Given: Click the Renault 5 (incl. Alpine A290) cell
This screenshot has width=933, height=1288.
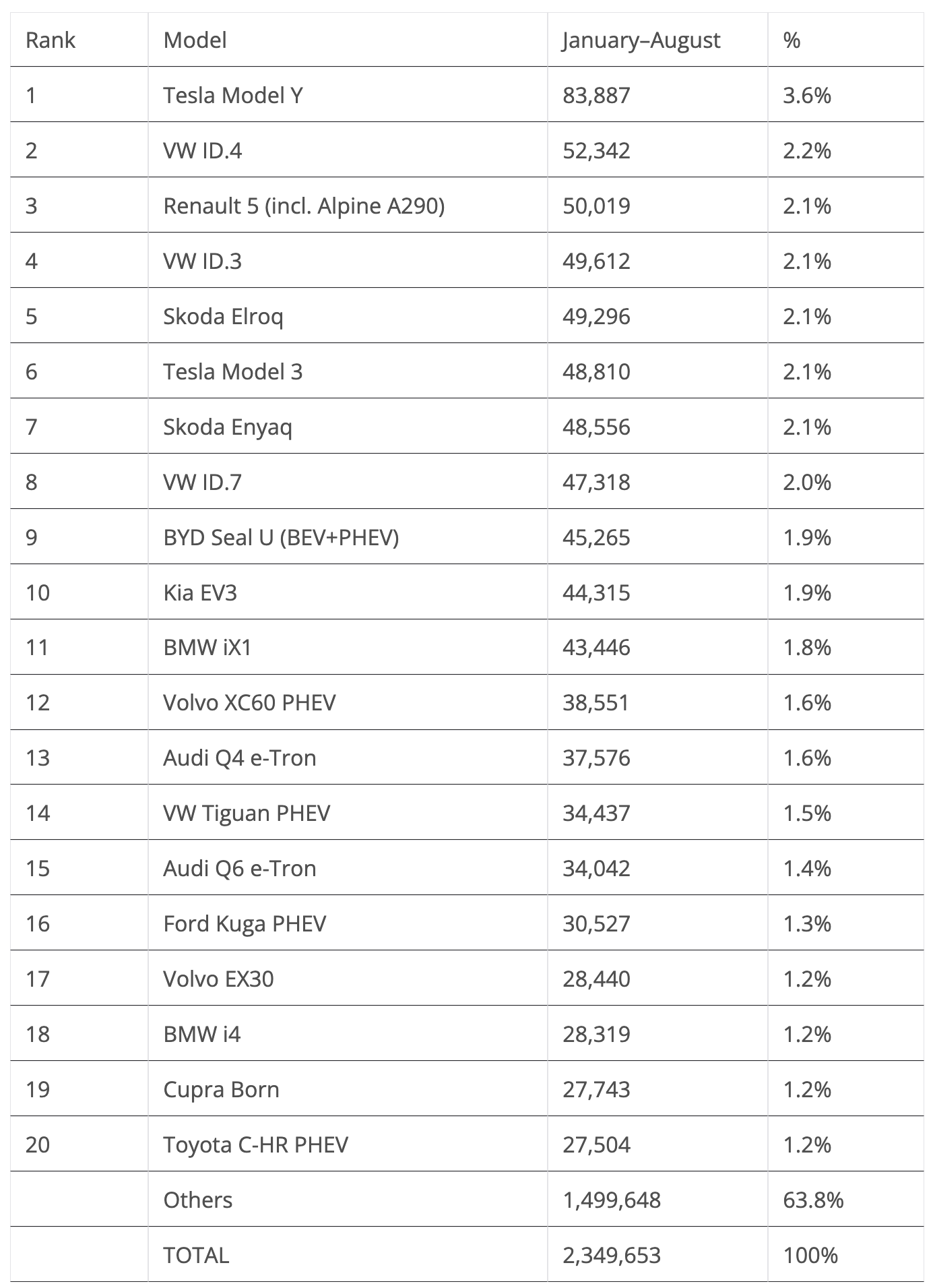Looking at the screenshot, I should pyautogui.click(x=304, y=206).
